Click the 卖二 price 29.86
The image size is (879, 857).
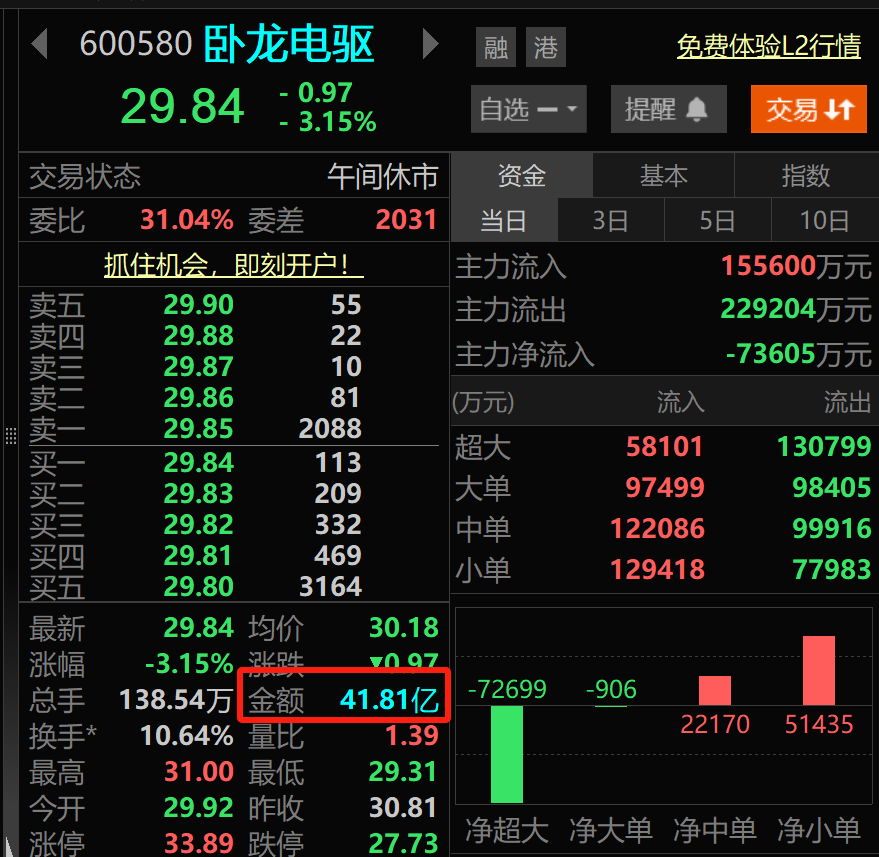tap(198, 398)
